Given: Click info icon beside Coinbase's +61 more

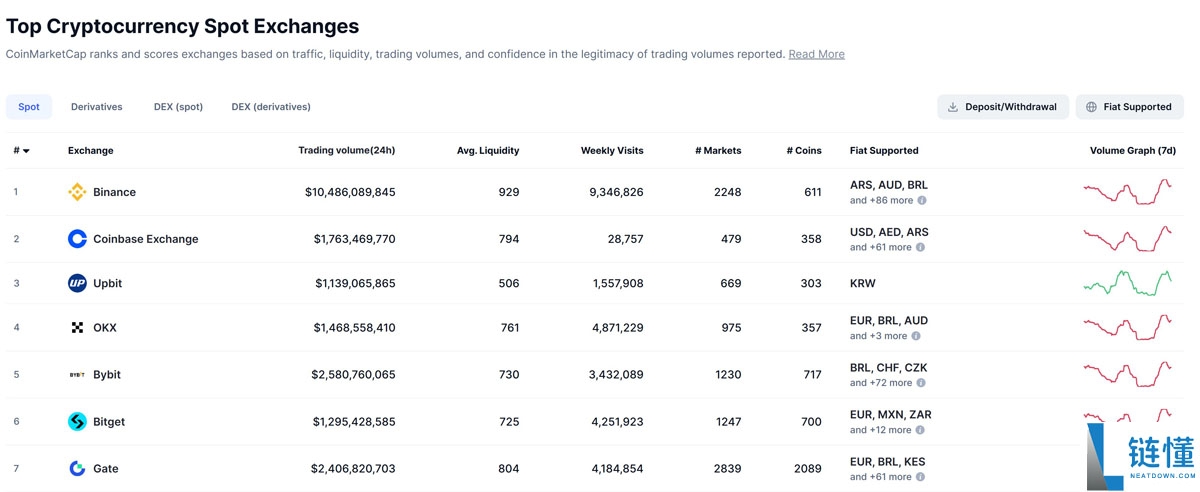Looking at the screenshot, I should click(x=920, y=247).
